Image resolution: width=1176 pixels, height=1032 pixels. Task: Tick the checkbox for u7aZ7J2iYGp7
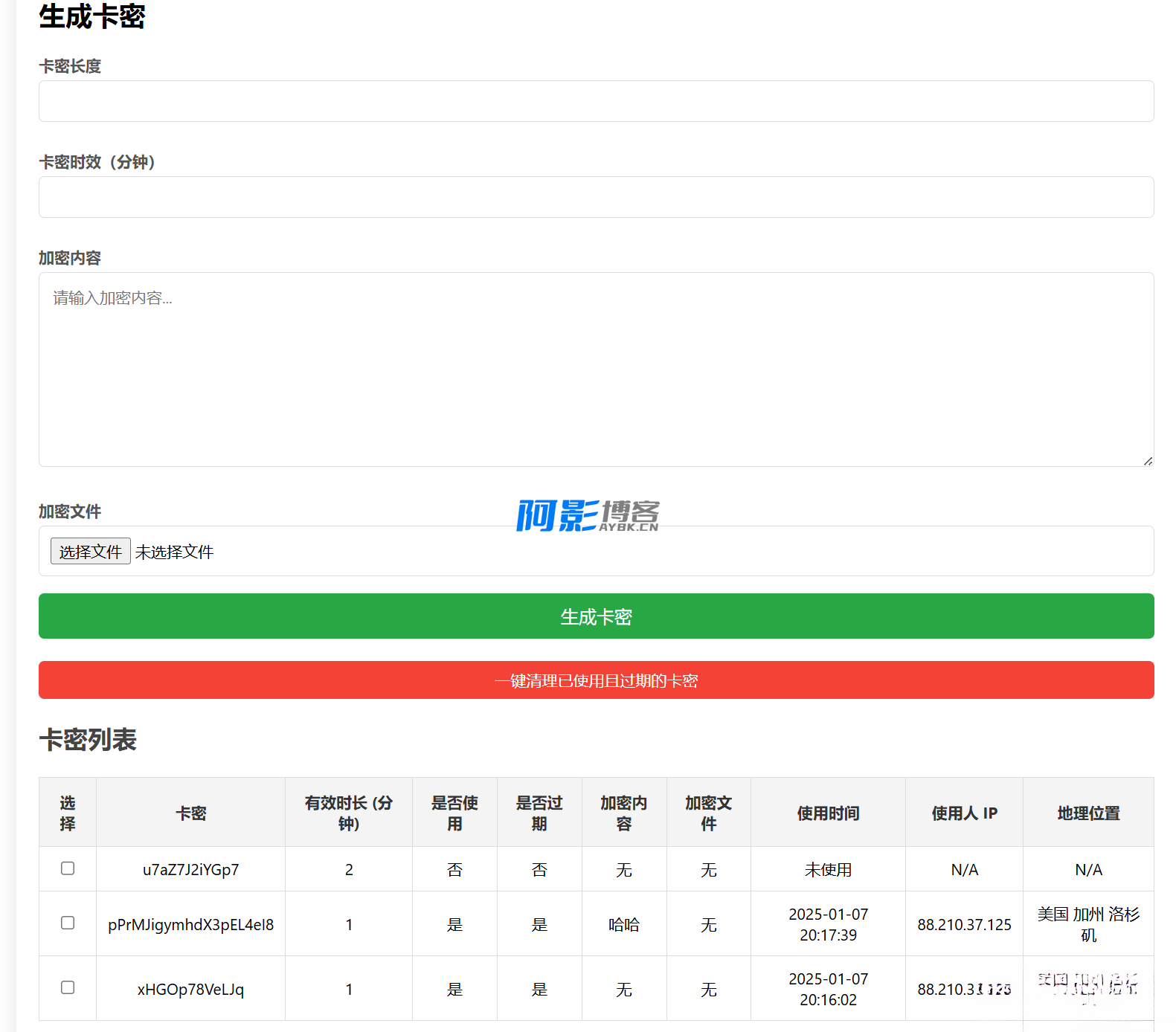68,868
